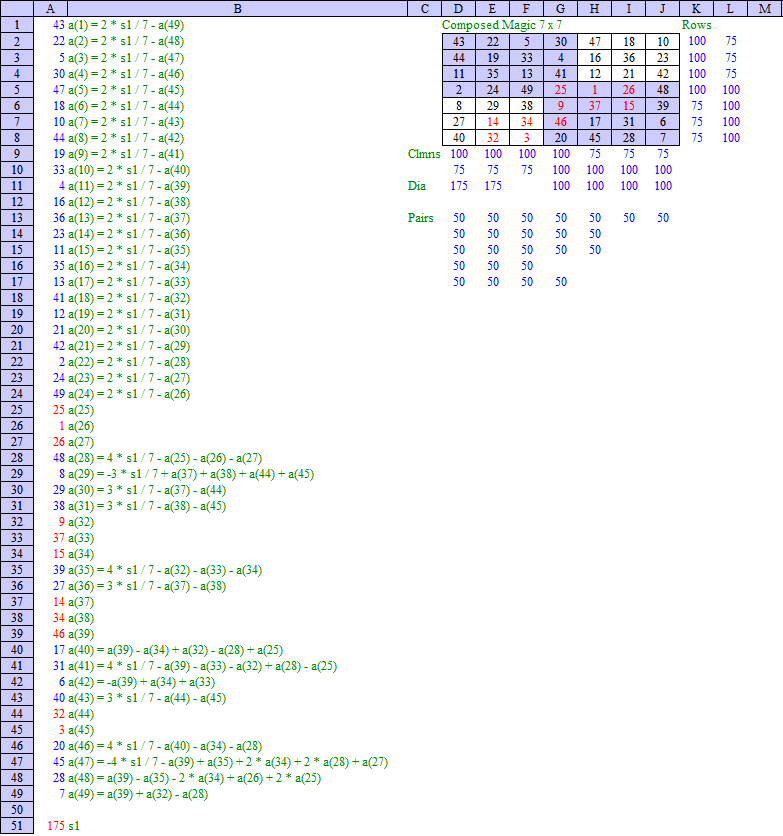The height and width of the screenshot is (836, 783).
Task: Click the 'Clmns' label
Action: 424,154
